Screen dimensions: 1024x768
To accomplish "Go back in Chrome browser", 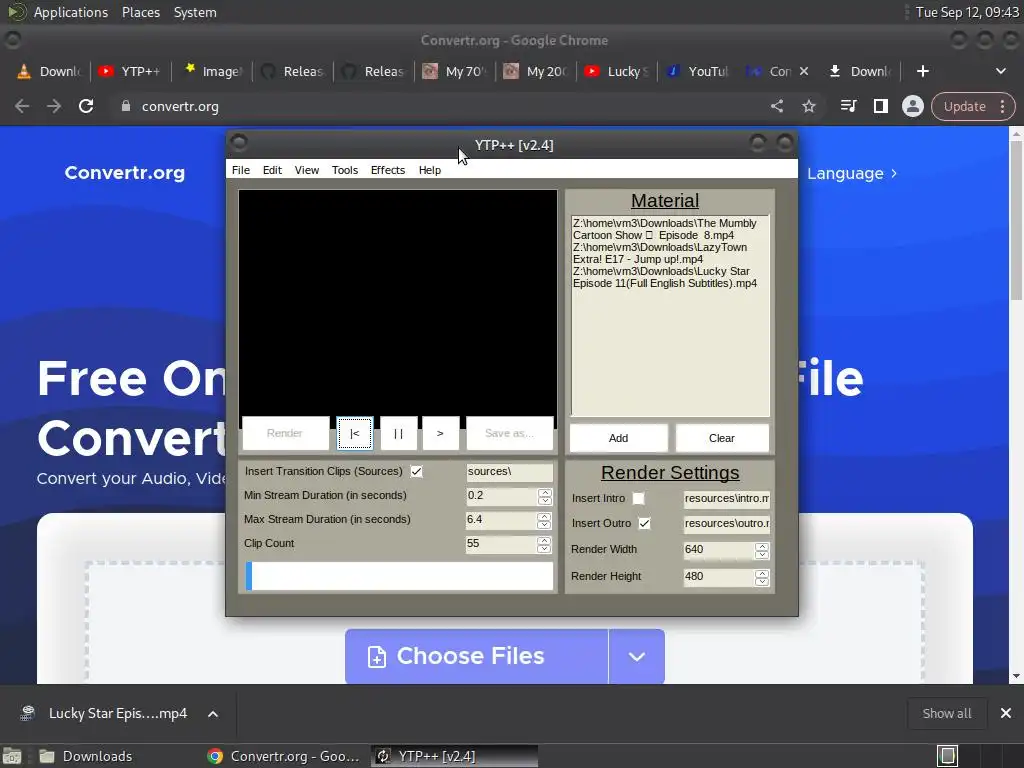I will (22, 106).
